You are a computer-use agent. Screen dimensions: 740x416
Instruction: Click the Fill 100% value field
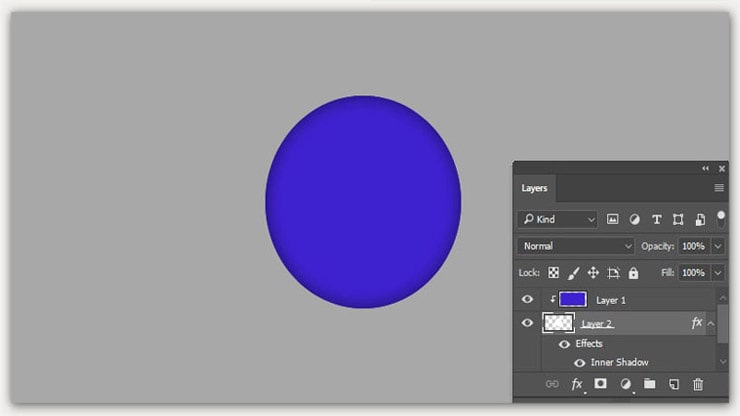point(693,272)
